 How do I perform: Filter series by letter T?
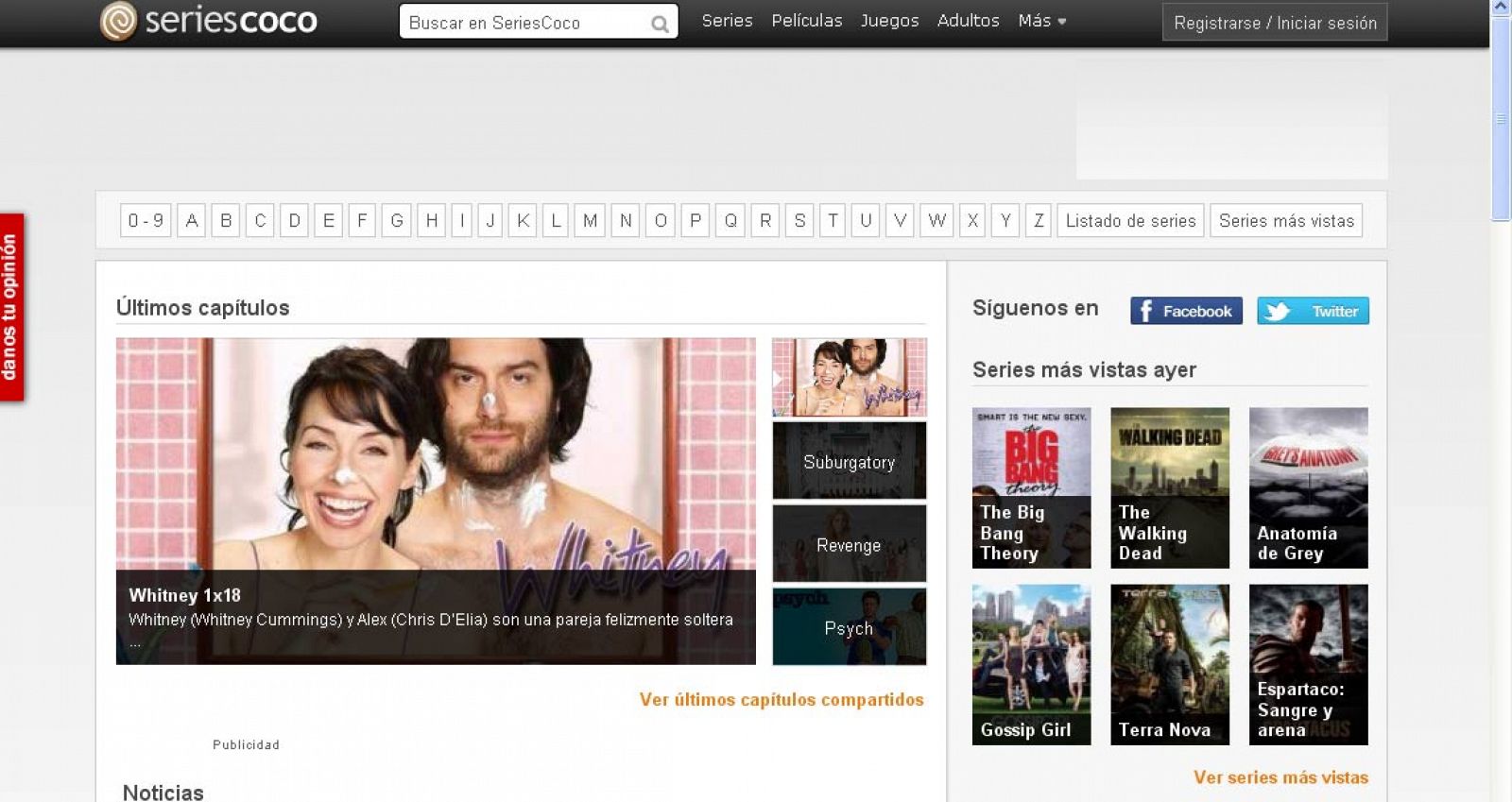pyautogui.click(x=833, y=221)
